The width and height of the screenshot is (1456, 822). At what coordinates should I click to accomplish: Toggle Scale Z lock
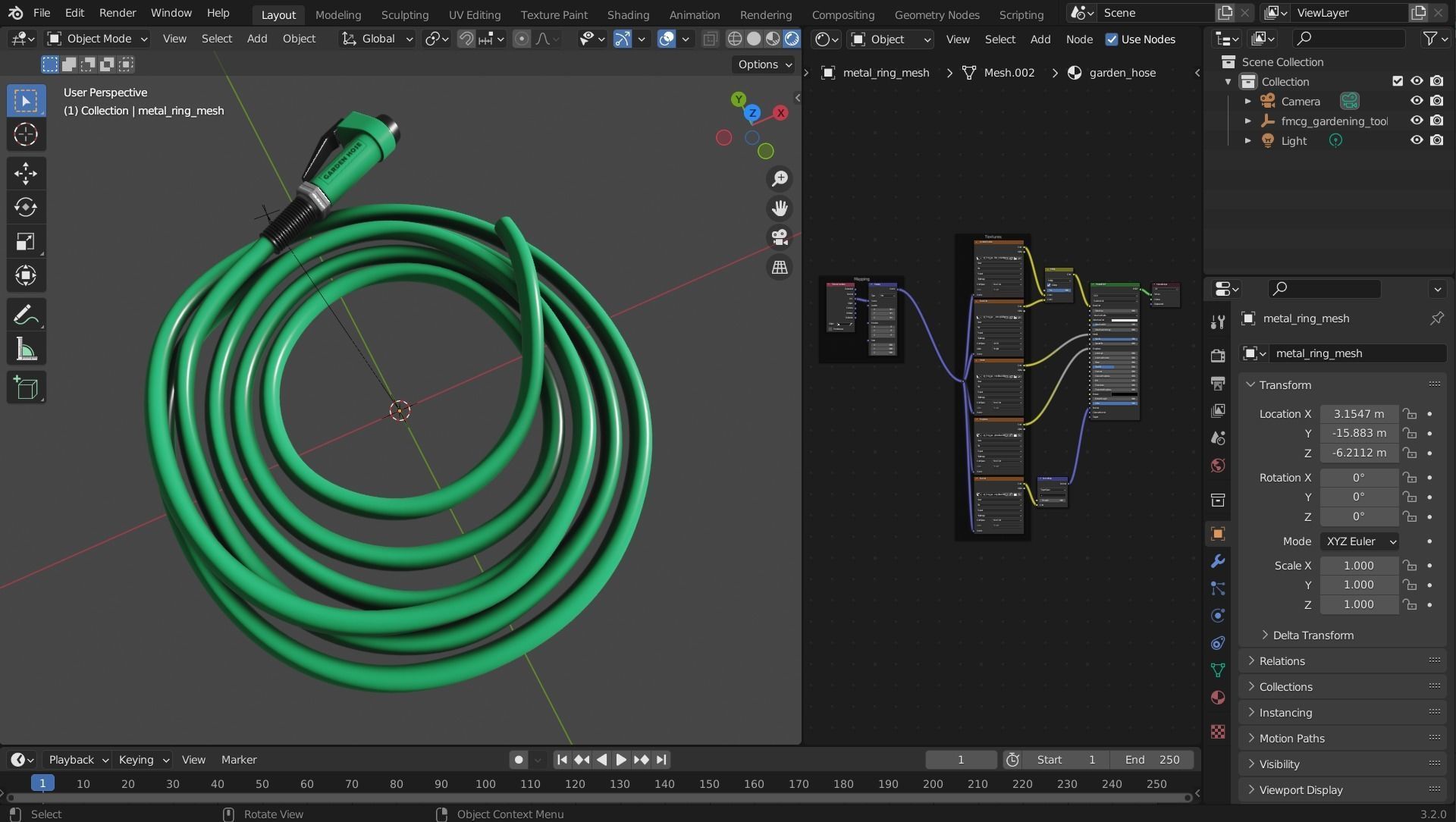tap(1409, 605)
